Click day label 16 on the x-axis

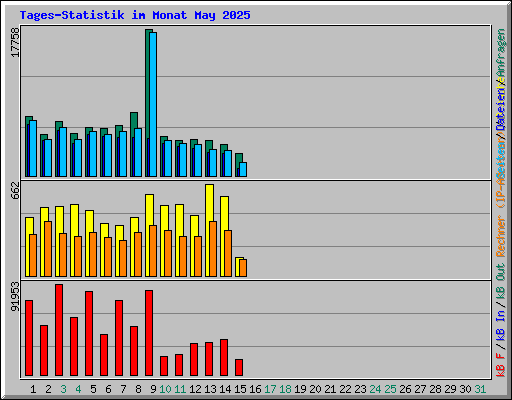(255, 389)
